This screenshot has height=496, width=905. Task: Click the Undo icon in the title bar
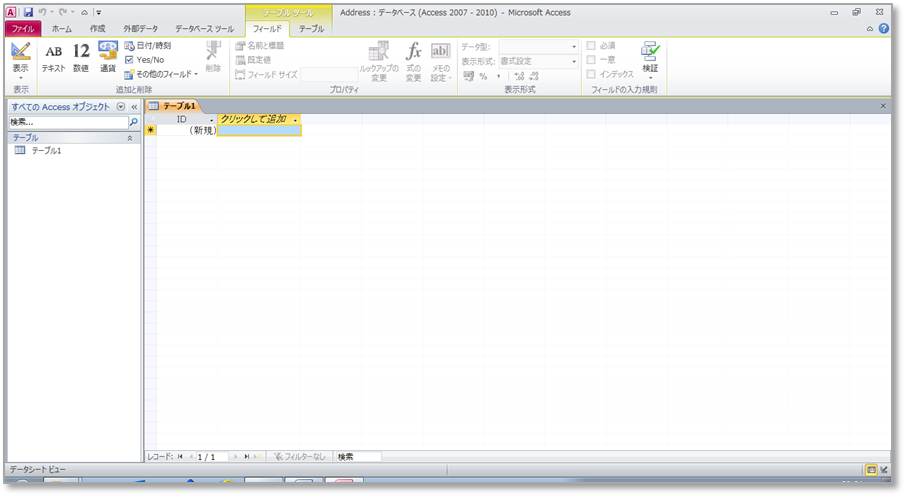43,12
